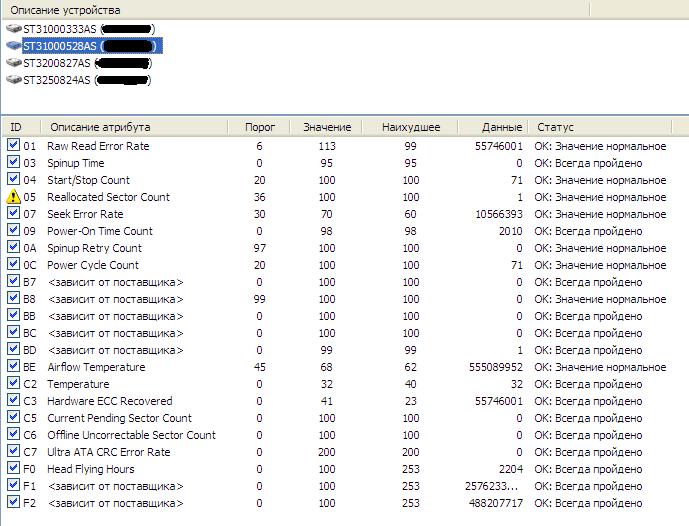Select the 'Hardware ECC Recovered' attribute name
Viewport: 689px width, 526px height.
point(110,401)
